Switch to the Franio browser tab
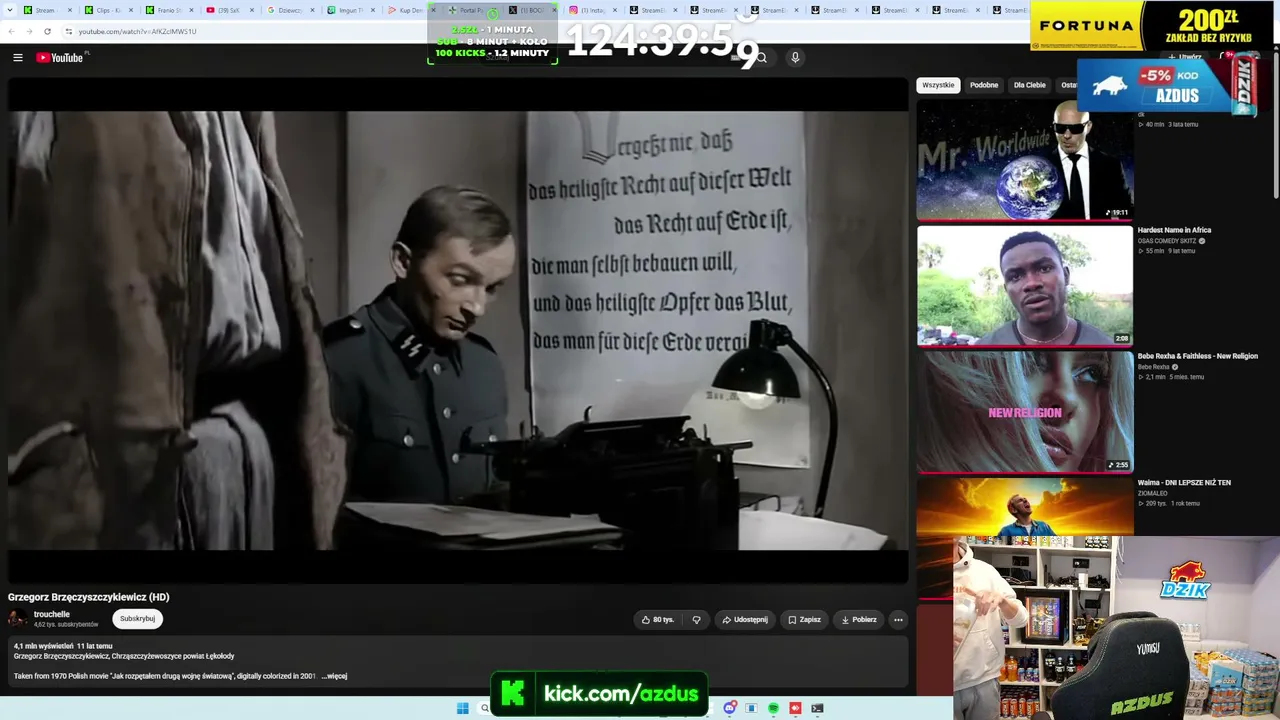 [167, 10]
